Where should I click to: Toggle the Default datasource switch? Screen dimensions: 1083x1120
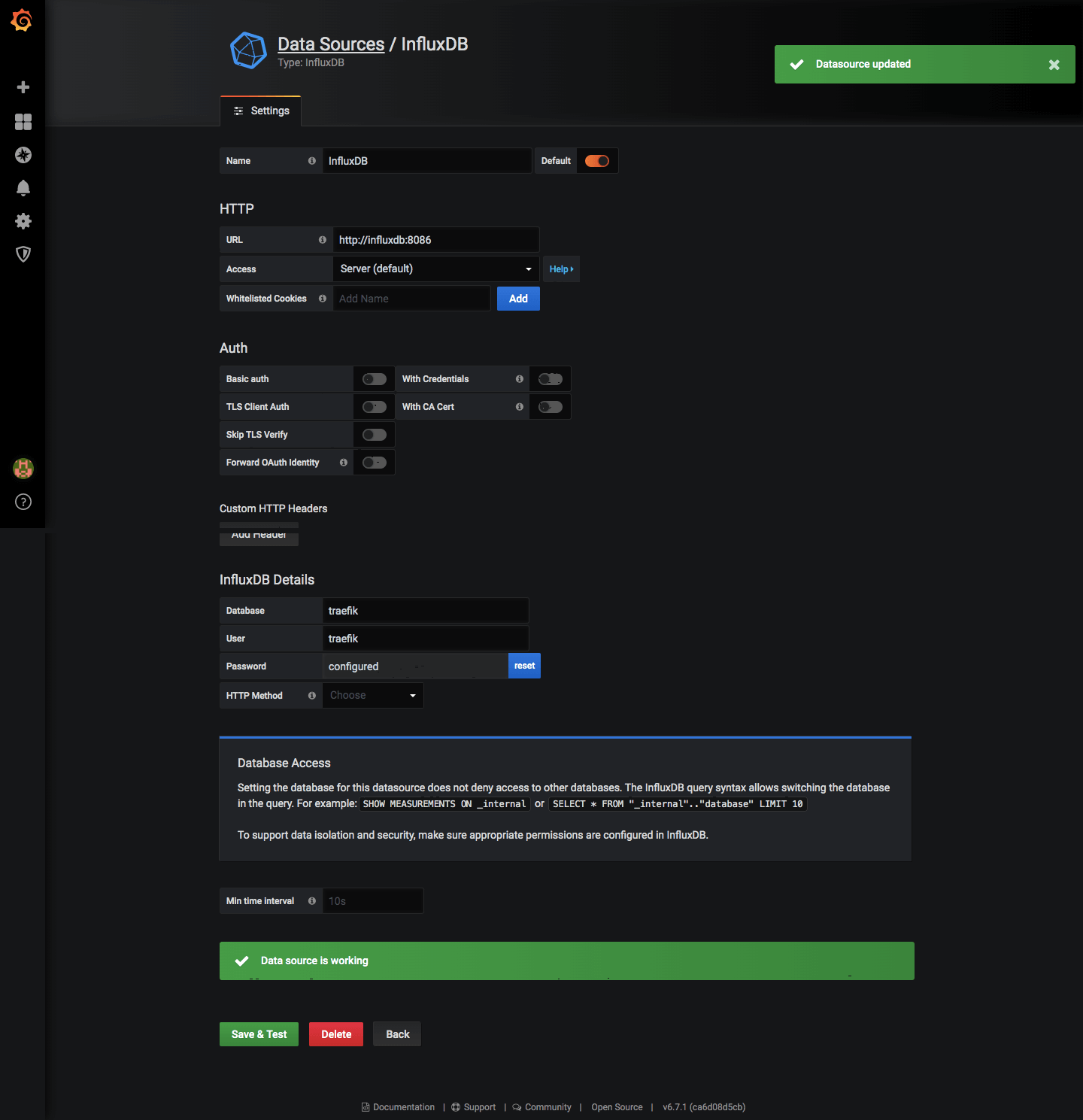coord(597,161)
